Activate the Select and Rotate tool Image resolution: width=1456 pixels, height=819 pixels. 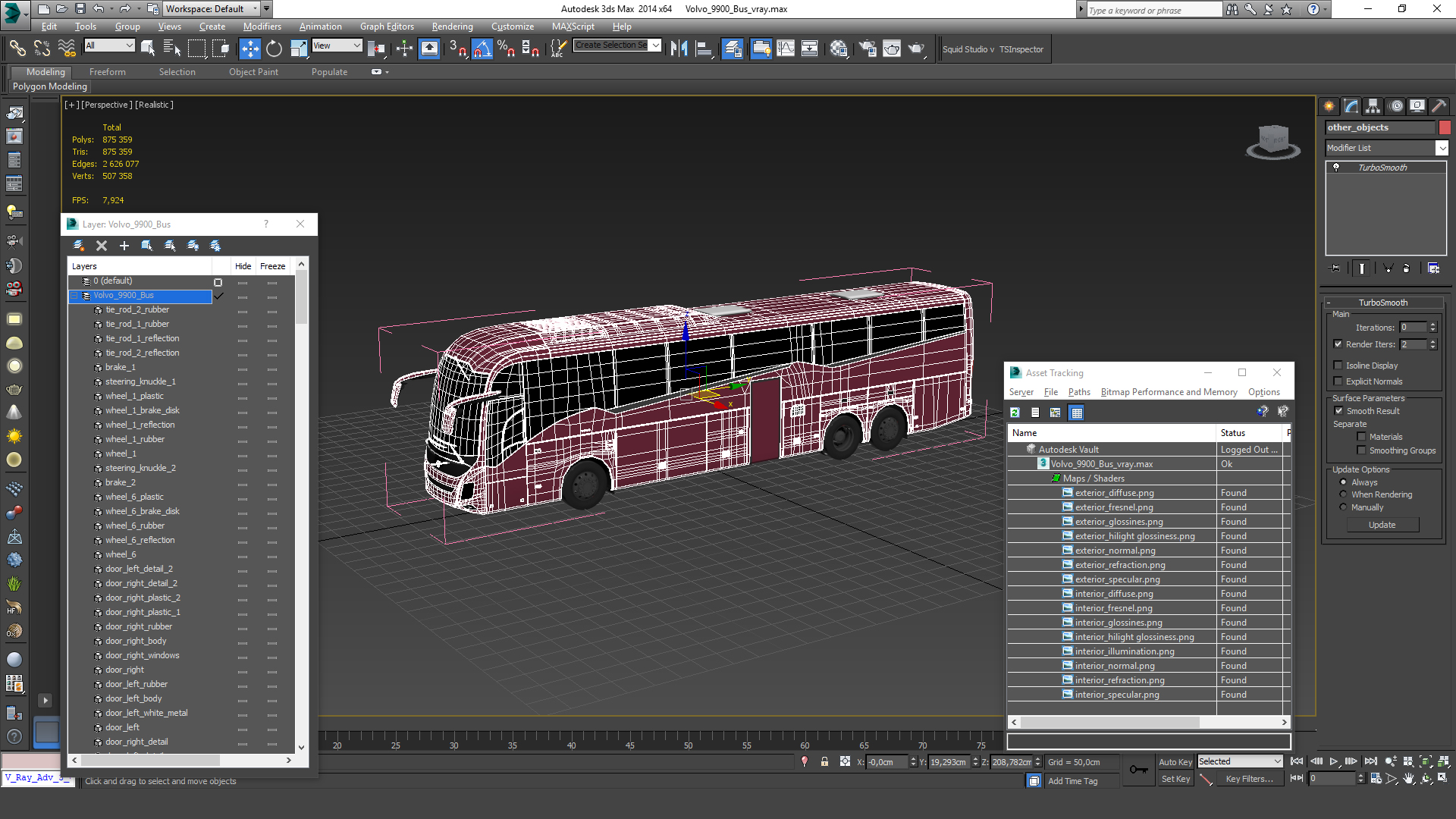point(274,49)
